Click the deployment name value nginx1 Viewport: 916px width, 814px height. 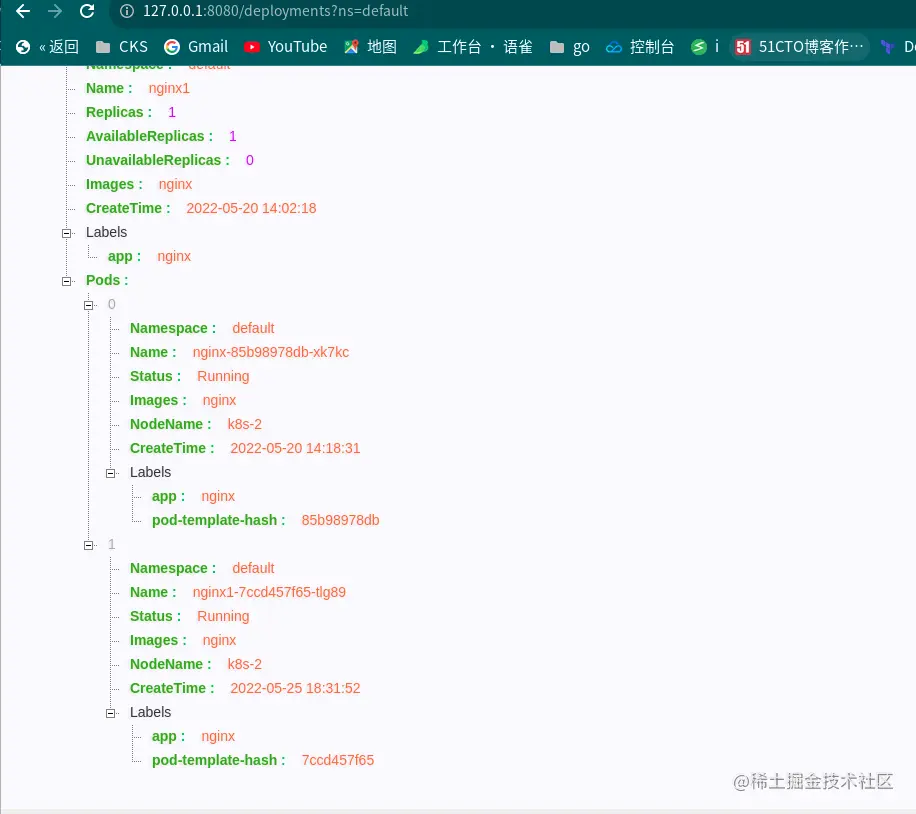[x=169, y=88]
